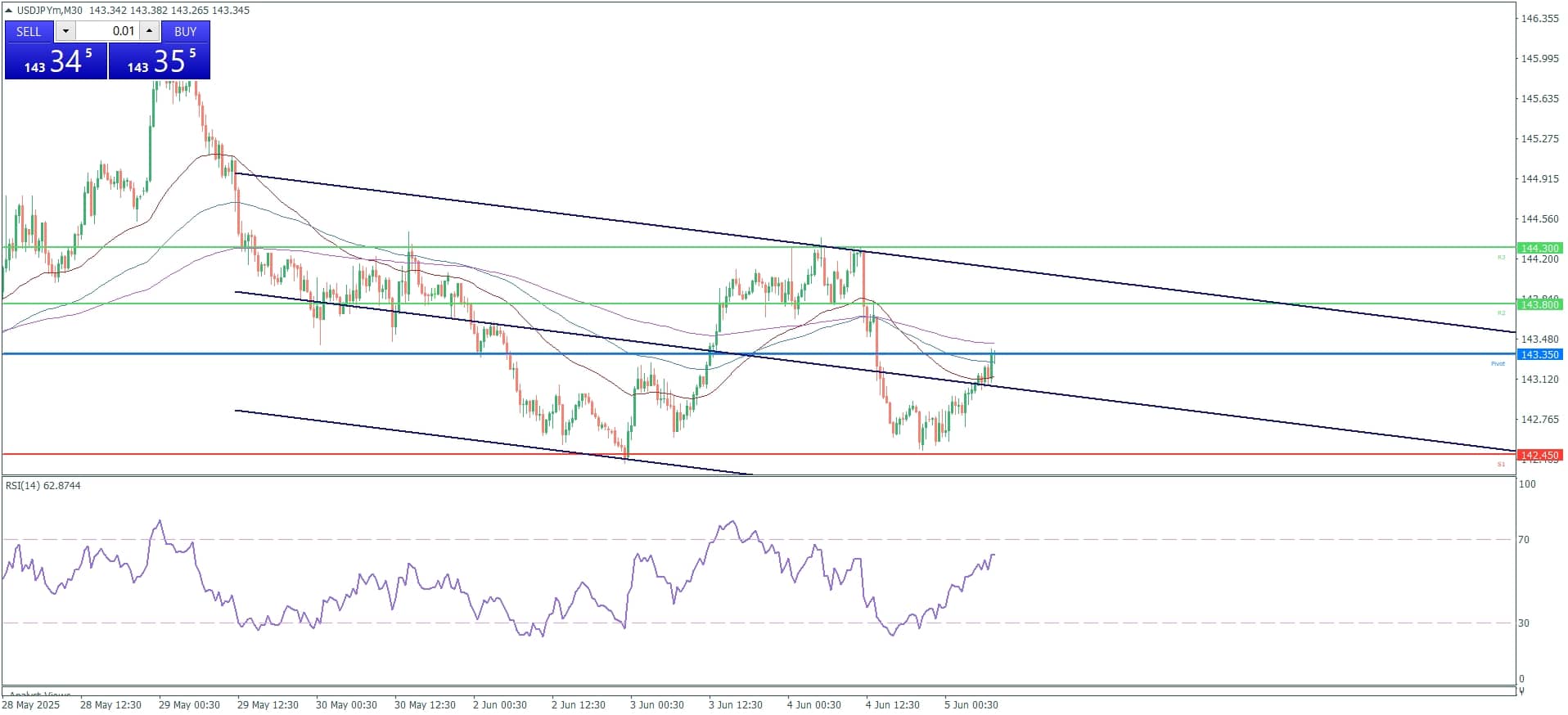This screenshot has width=1568, height=715.
Task: Click the 143.35 buy price tile
Action: pos(160,61)
